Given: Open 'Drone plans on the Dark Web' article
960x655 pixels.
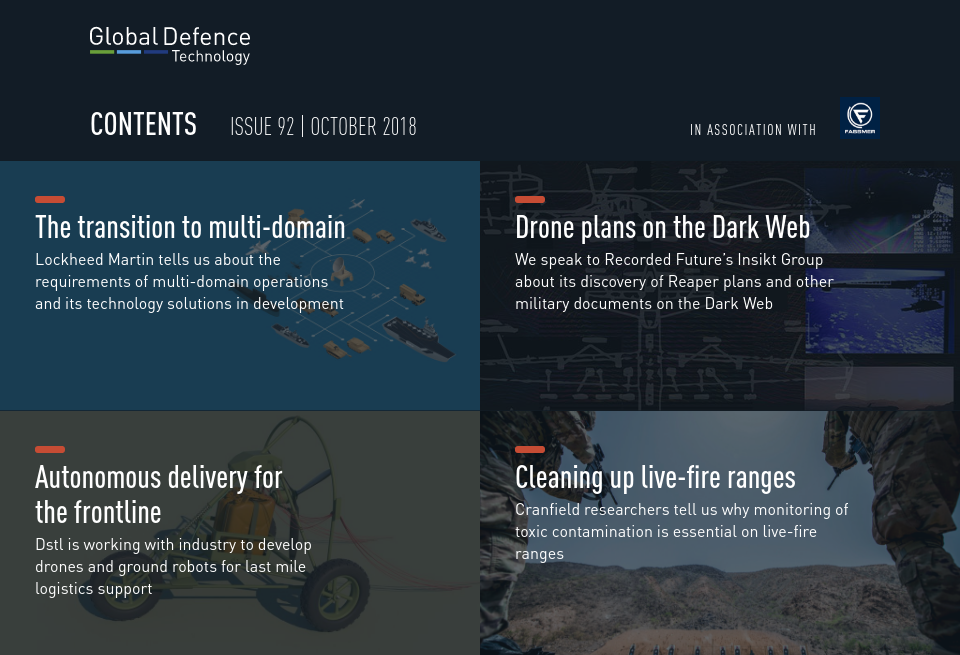Looking at the screenshot, I should (662, 227).
